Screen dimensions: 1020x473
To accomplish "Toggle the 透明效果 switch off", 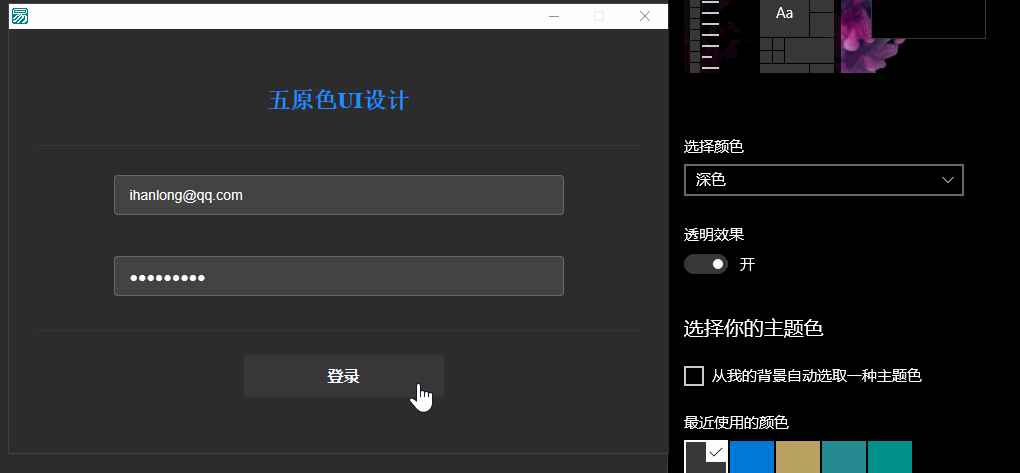I will pos(706,264).
